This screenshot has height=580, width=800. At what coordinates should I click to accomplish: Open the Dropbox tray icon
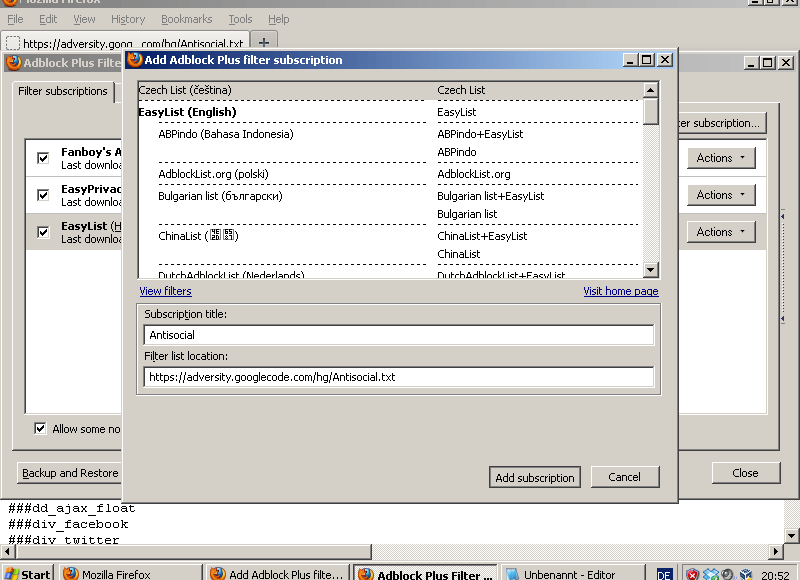(711, 574)
